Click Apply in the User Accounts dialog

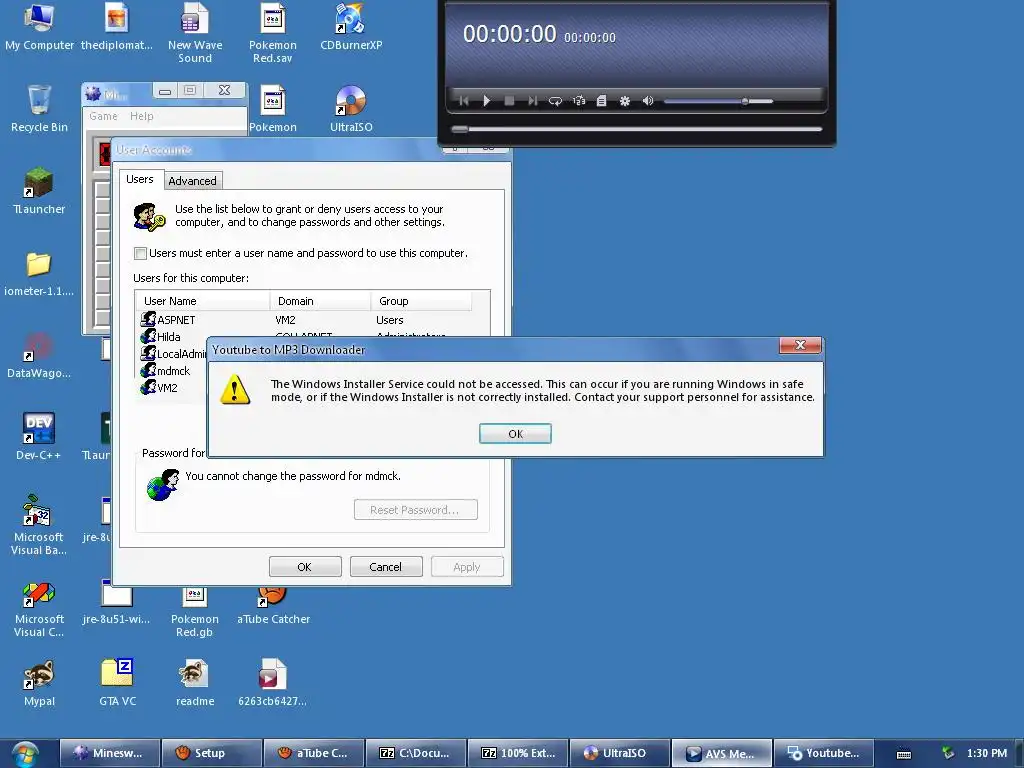coord(467,567)
